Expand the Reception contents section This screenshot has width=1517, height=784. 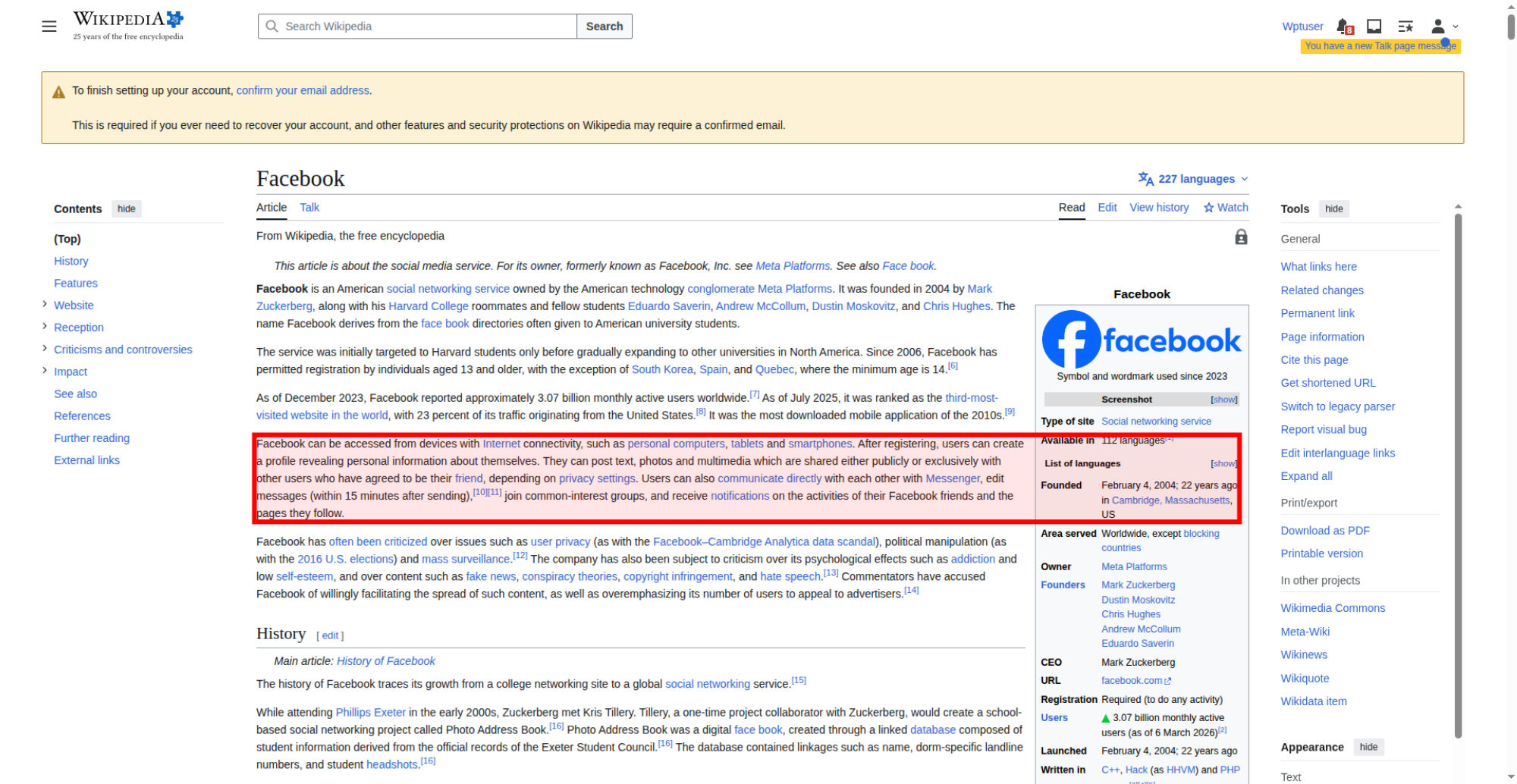[x=45, y=327]
